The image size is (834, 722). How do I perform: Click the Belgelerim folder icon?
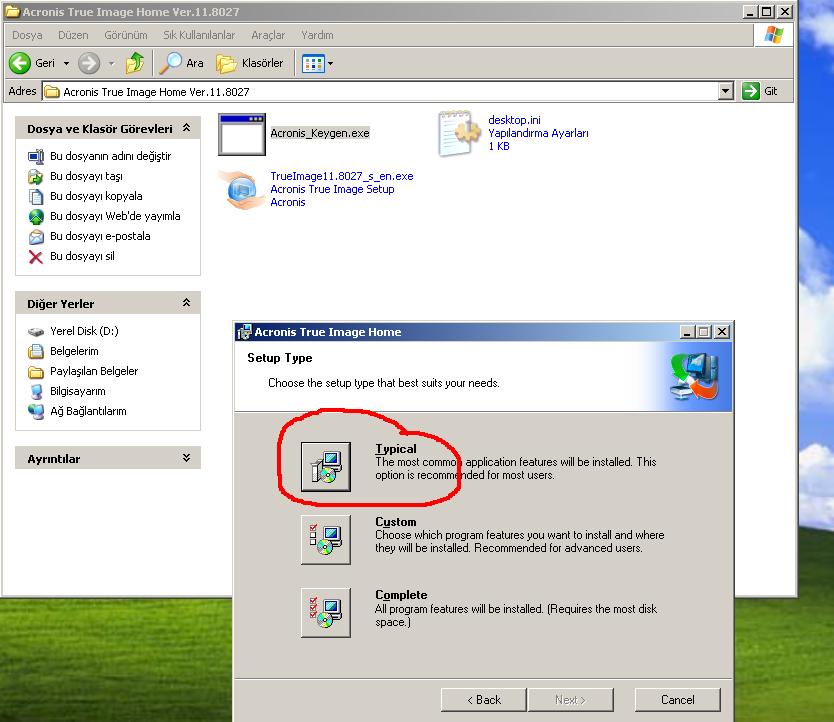(x=36, y=351)
